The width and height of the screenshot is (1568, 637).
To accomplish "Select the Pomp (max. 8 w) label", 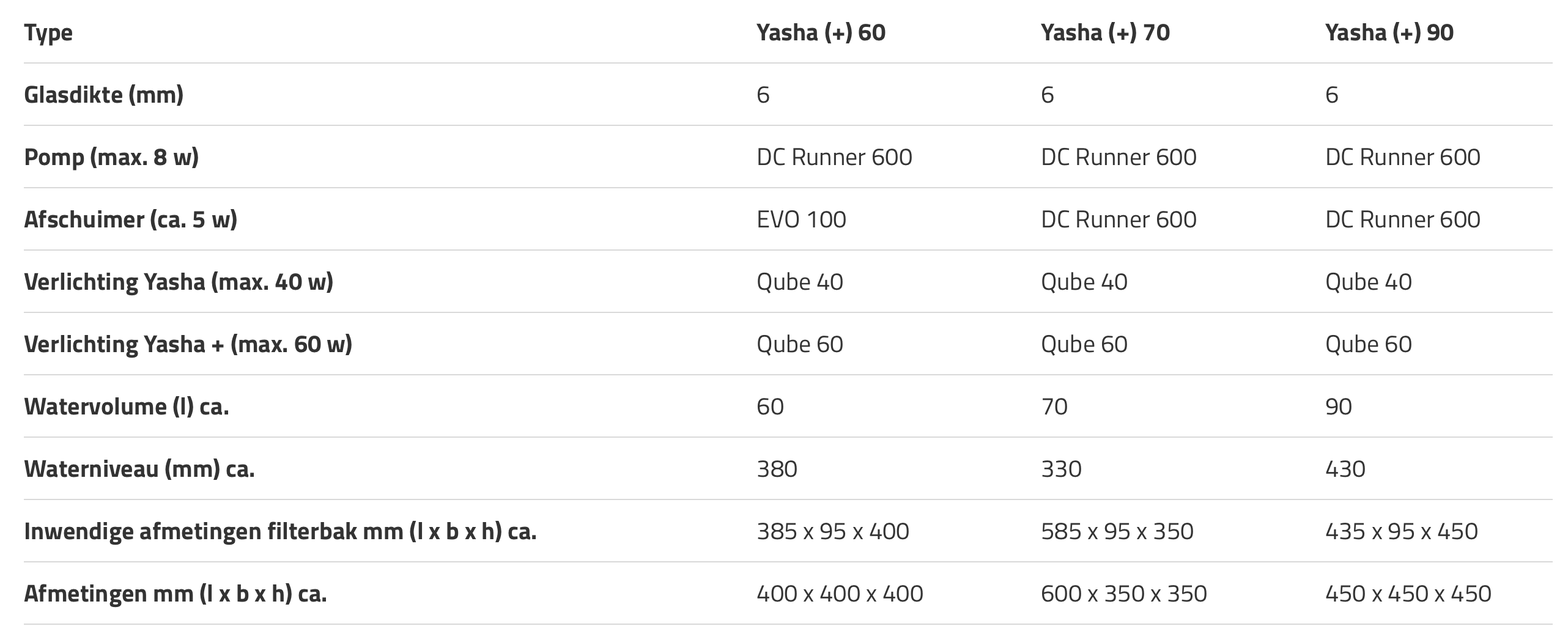I will click(111, 157).
